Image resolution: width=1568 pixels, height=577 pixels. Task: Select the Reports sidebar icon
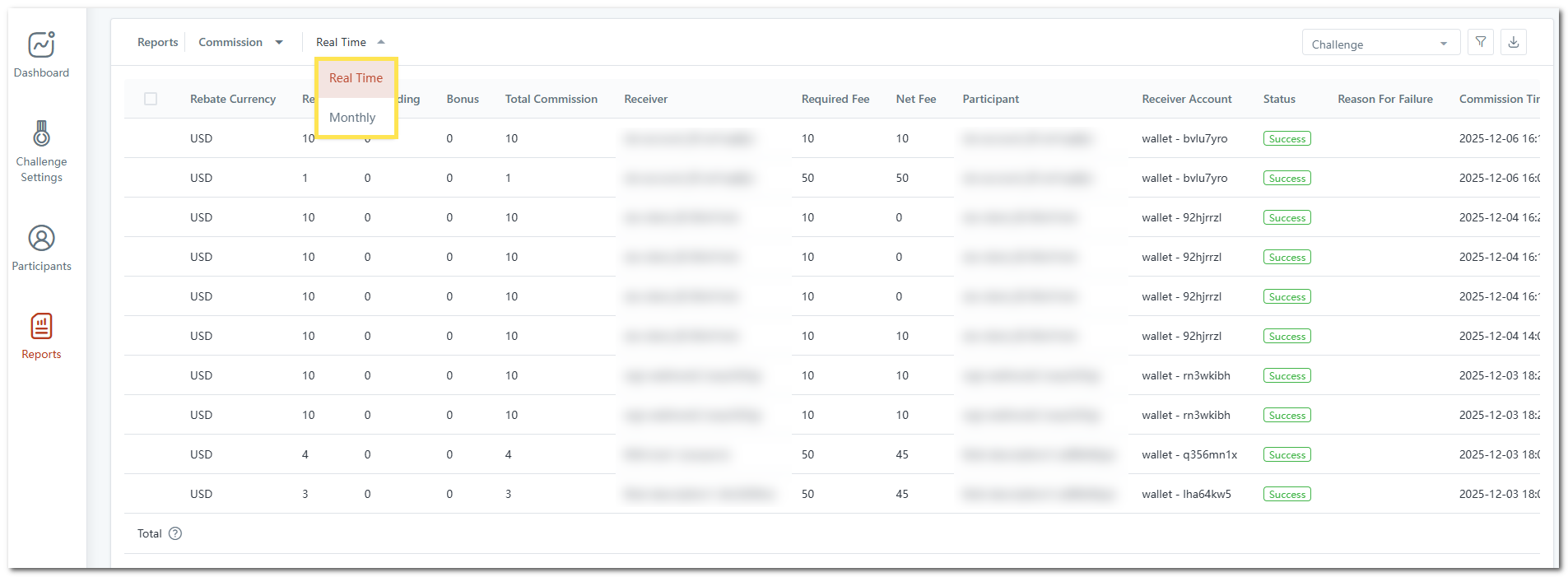click(x=41, y=327)
